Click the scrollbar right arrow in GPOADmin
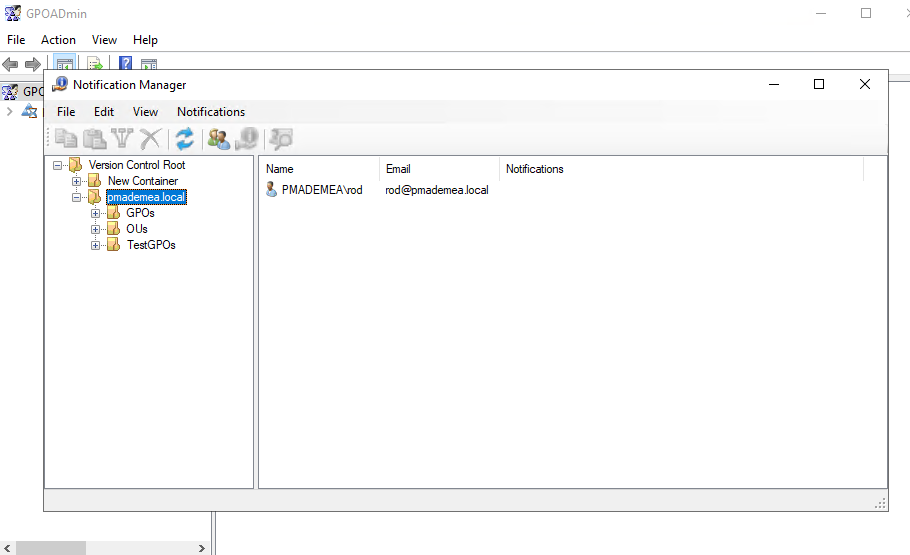Viewport: 910px width, 555px height. [201, 548]
